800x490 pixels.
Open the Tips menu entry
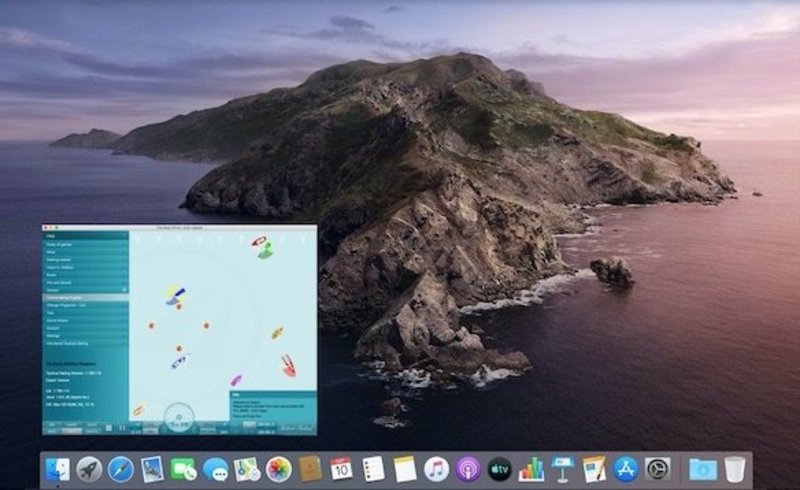point(85,313)
